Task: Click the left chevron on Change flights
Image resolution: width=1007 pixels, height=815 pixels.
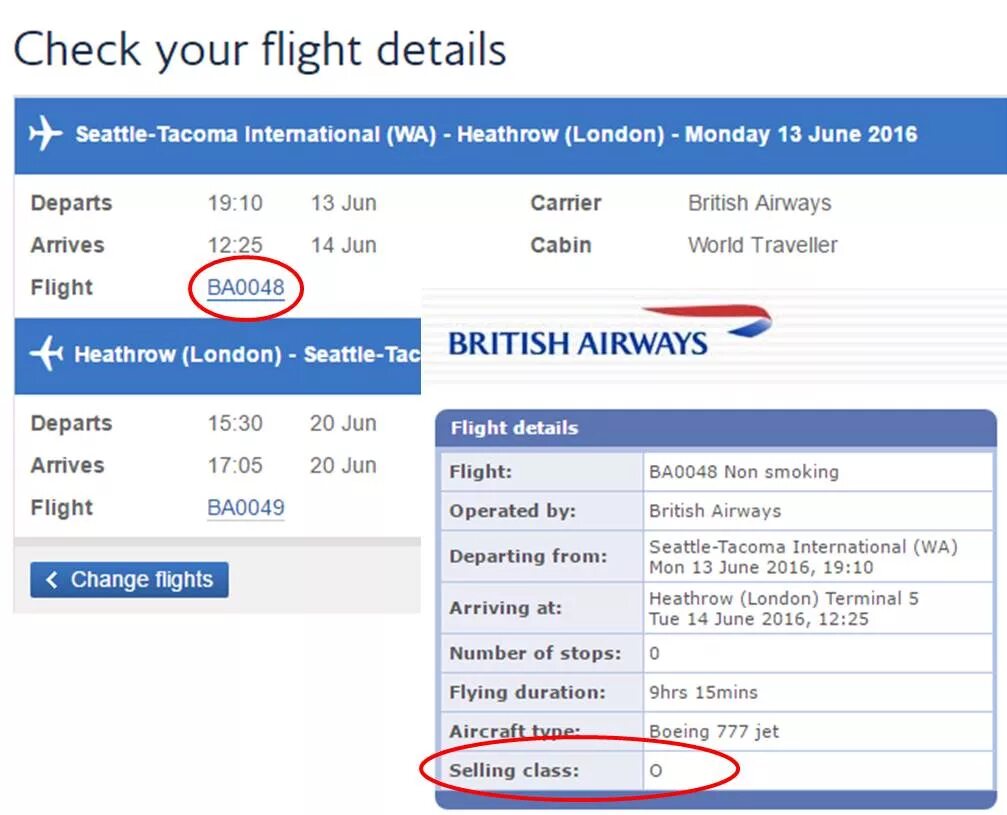Action: [52, 580]
